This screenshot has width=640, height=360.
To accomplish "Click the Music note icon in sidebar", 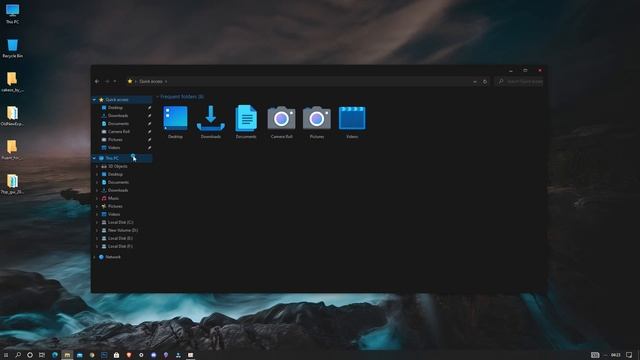I will point(104,198).
